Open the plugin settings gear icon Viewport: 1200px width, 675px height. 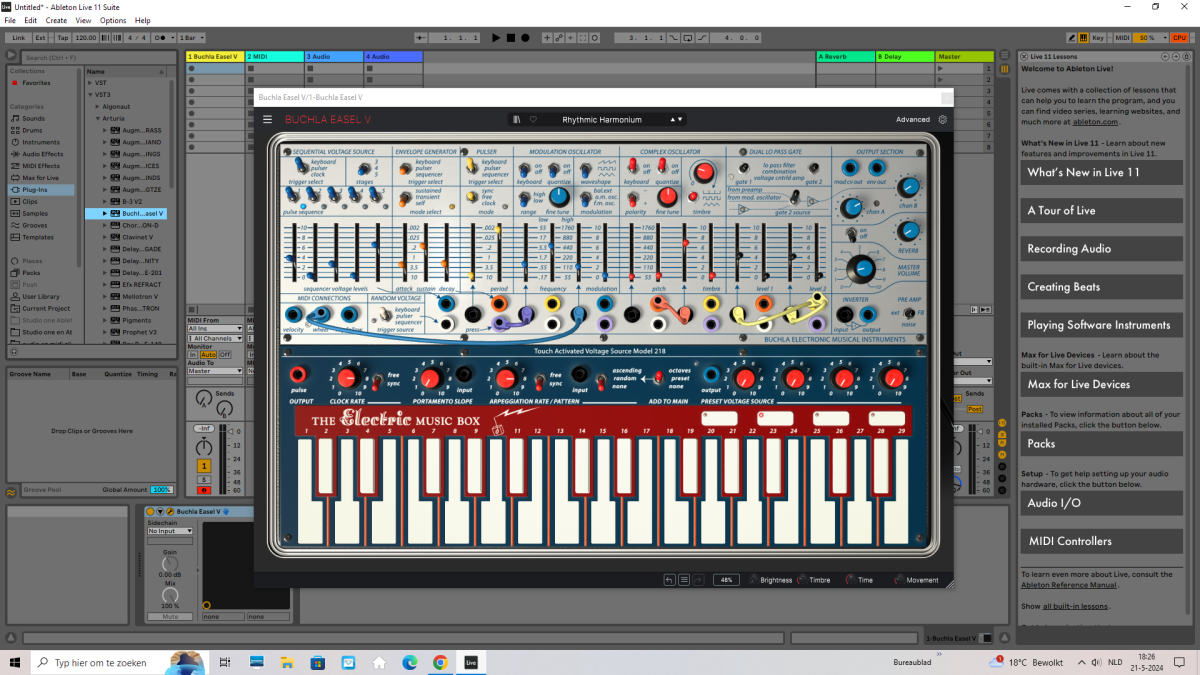(x=942, y=119)
